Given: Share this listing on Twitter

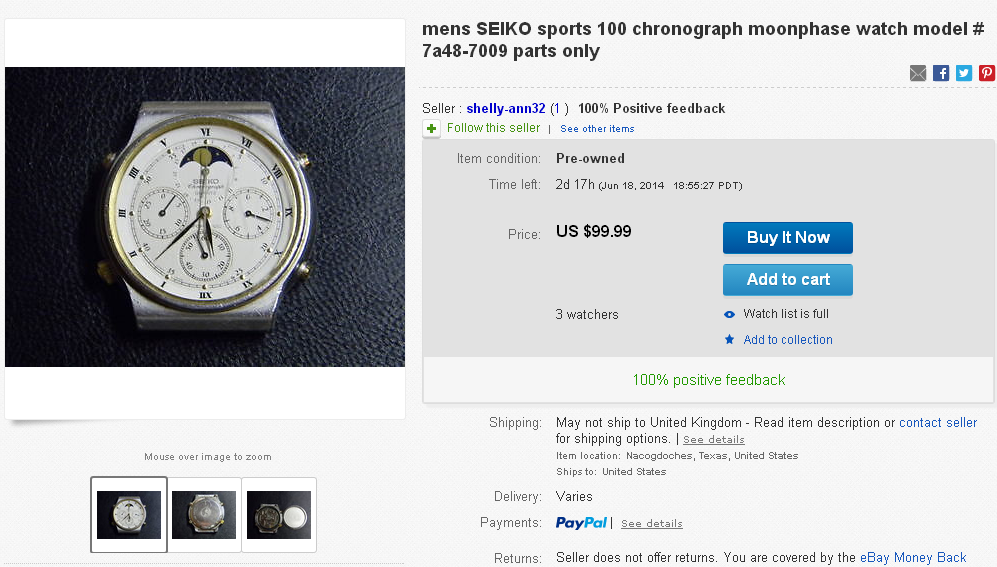Looking at the screenshot, I should tap(964, 73).
